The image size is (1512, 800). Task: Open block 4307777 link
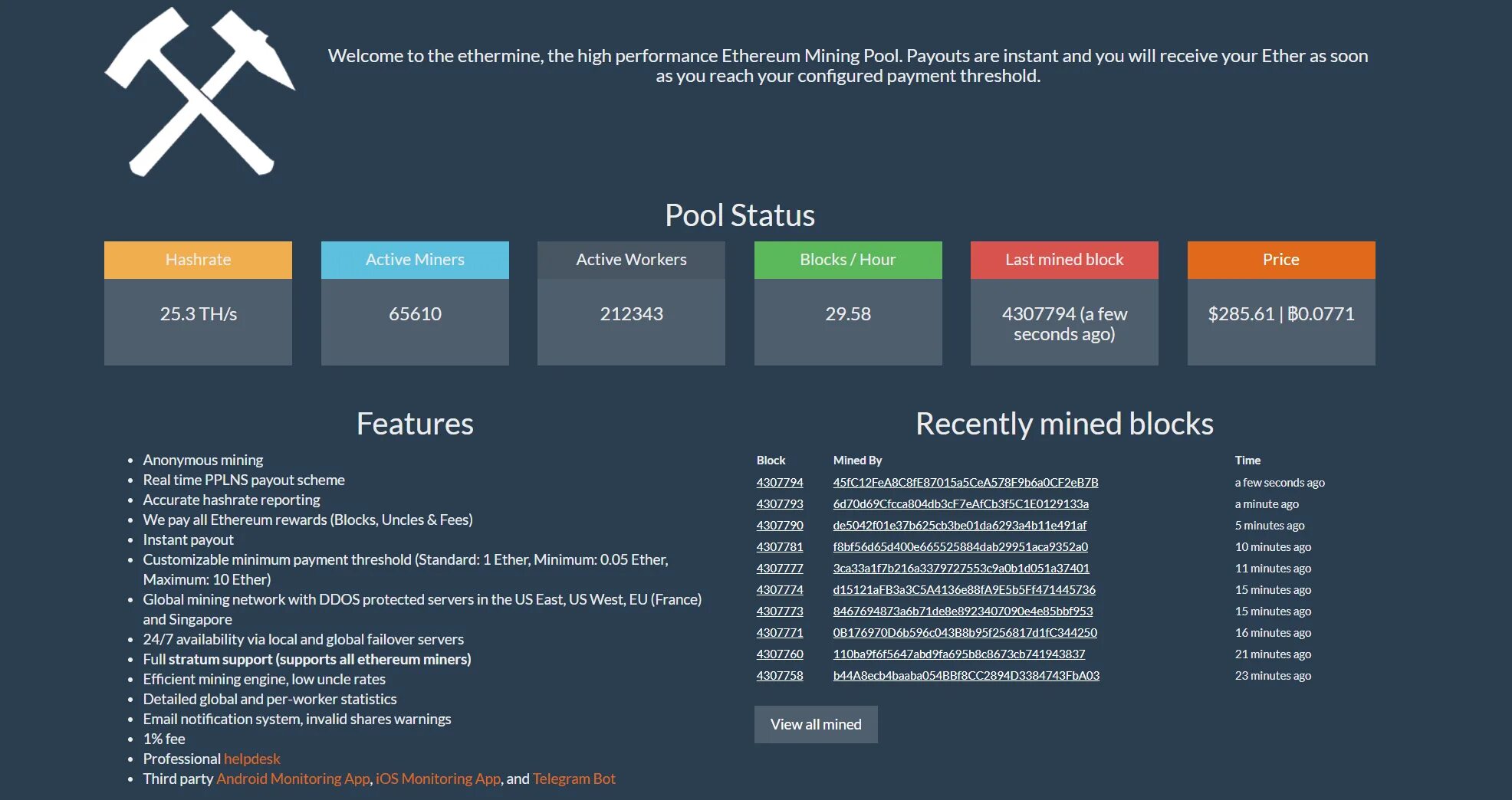(x=780, y=569)
